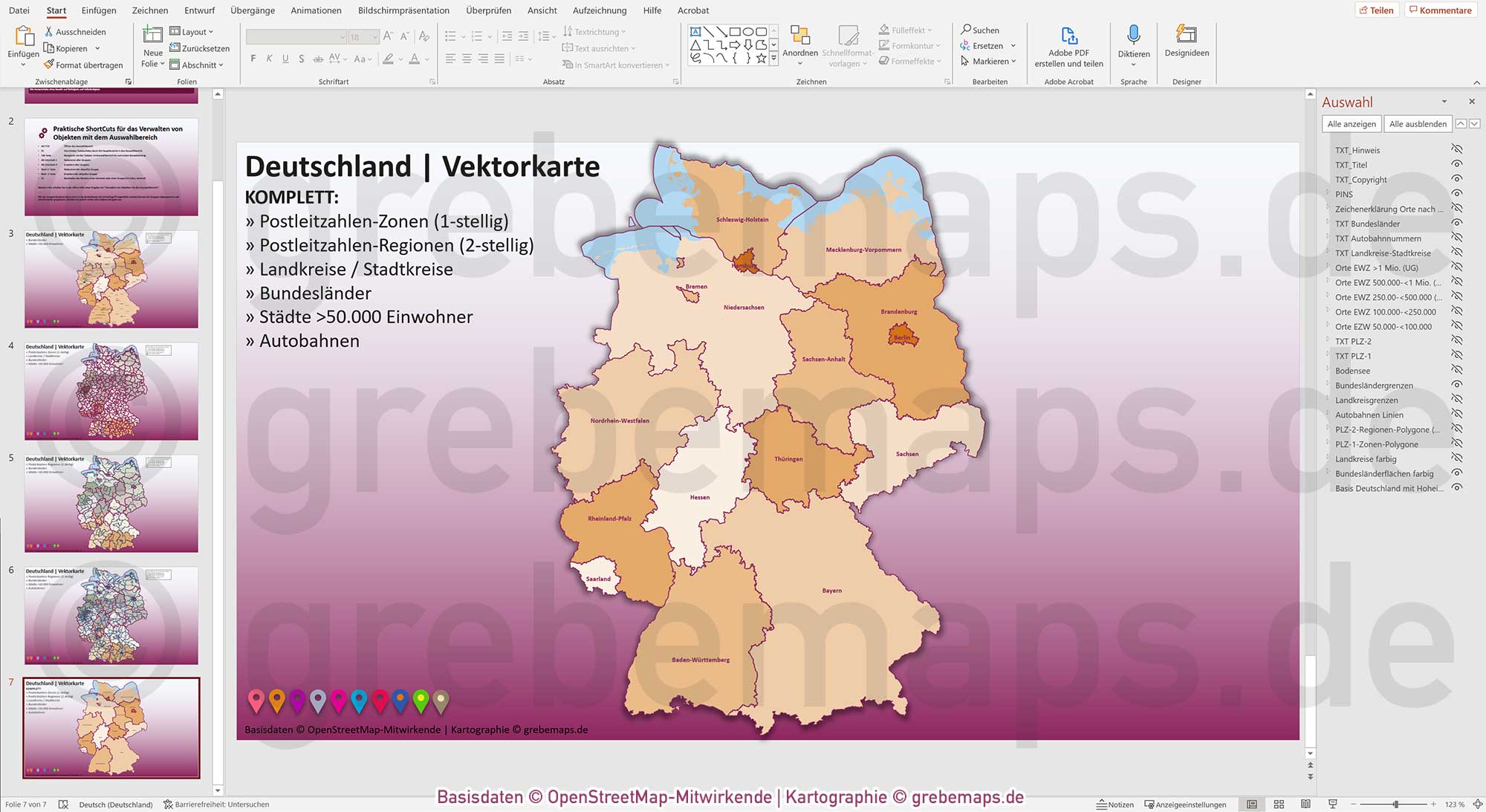This screenshot has width=1486, height=812.
Task: Expand the PINS group in Auswahl pane
Action: (1330, 194)
